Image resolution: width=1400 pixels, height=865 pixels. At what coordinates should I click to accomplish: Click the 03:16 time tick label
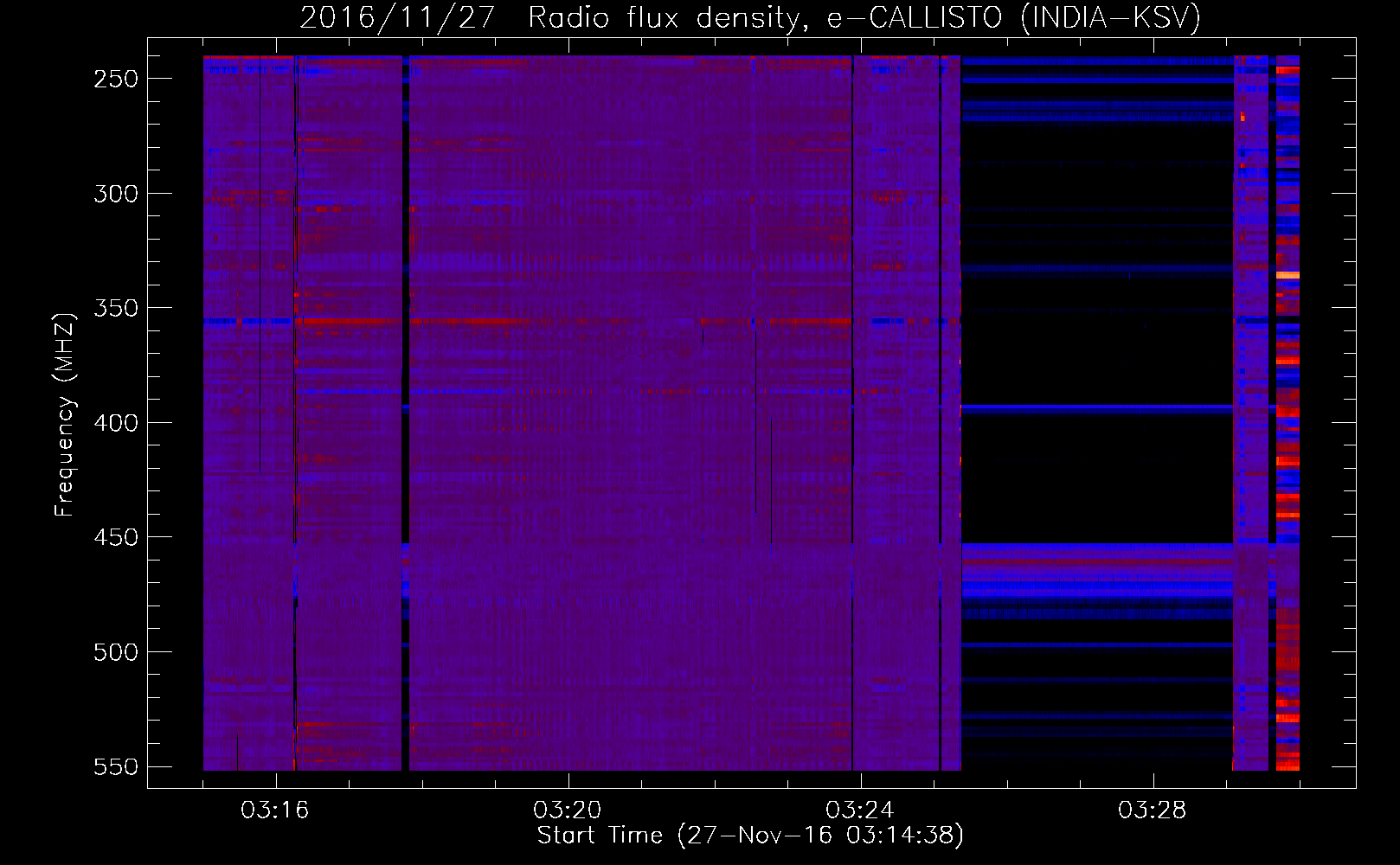coord(275,811)
